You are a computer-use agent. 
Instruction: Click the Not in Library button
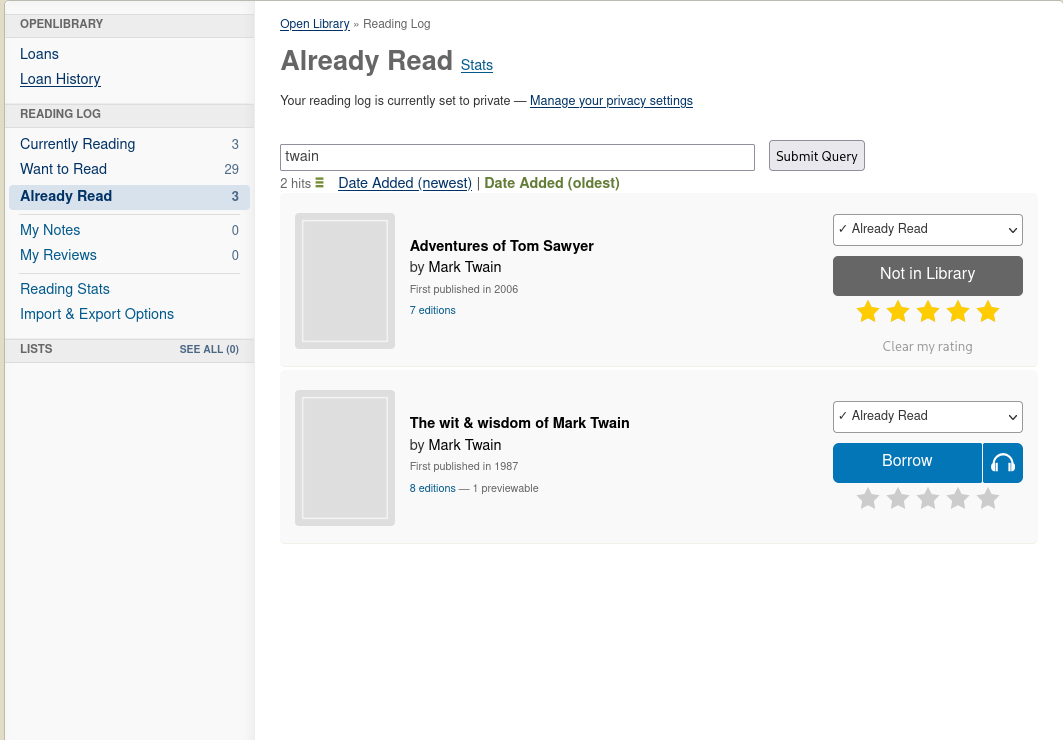point(927,276)
